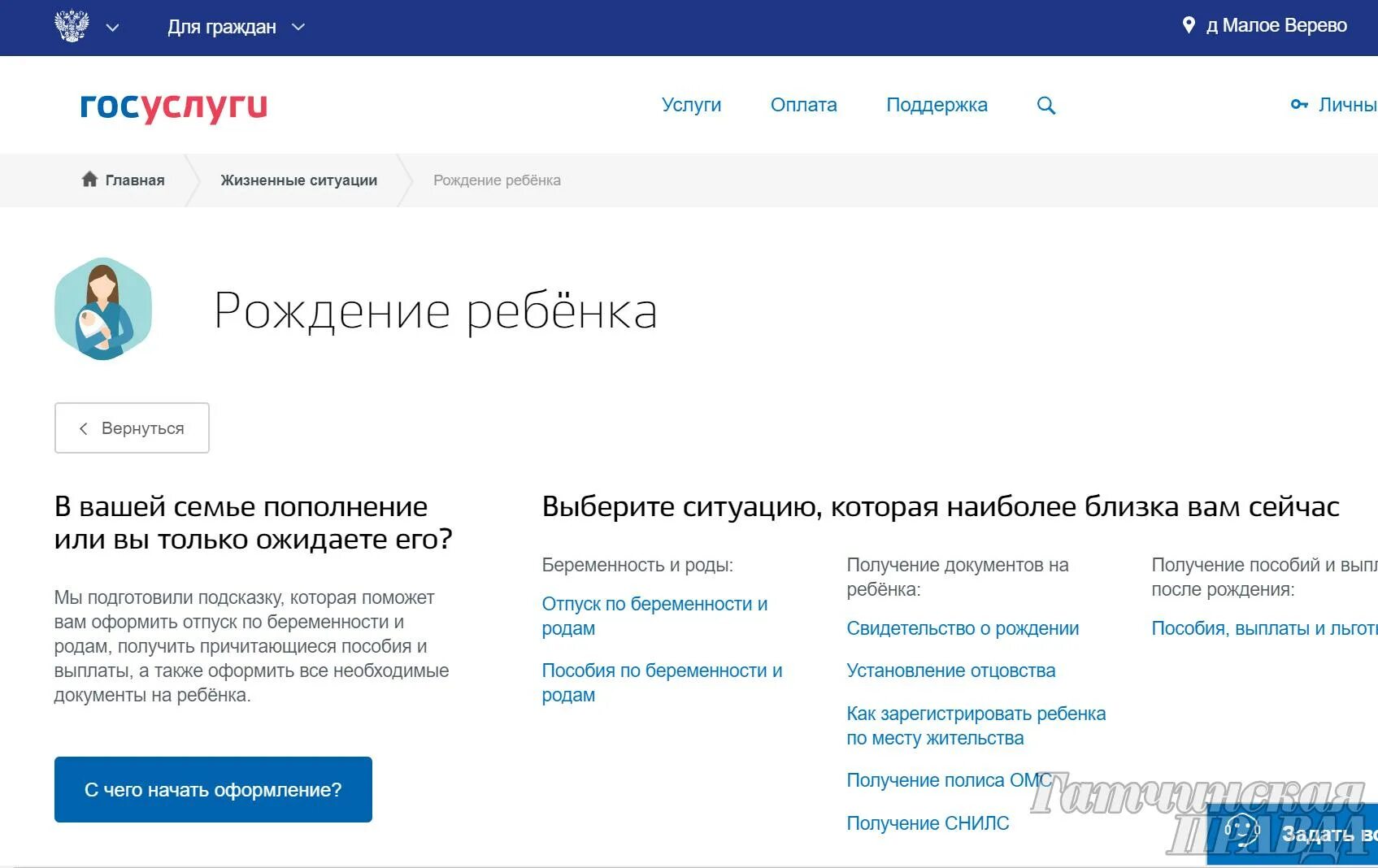This screenshot has width=1378, height=868.
Task: Open 'Как зарегистрировать ребенка по месту жительства'
Action: 976,726
